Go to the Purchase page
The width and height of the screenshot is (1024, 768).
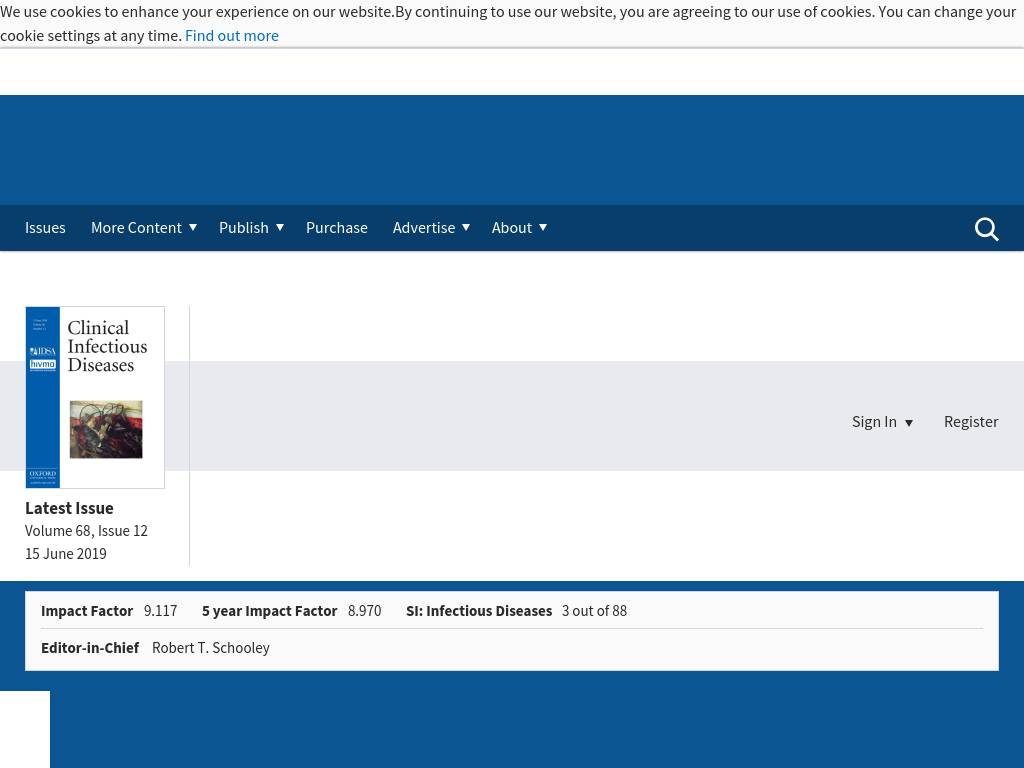pos(336,227)
